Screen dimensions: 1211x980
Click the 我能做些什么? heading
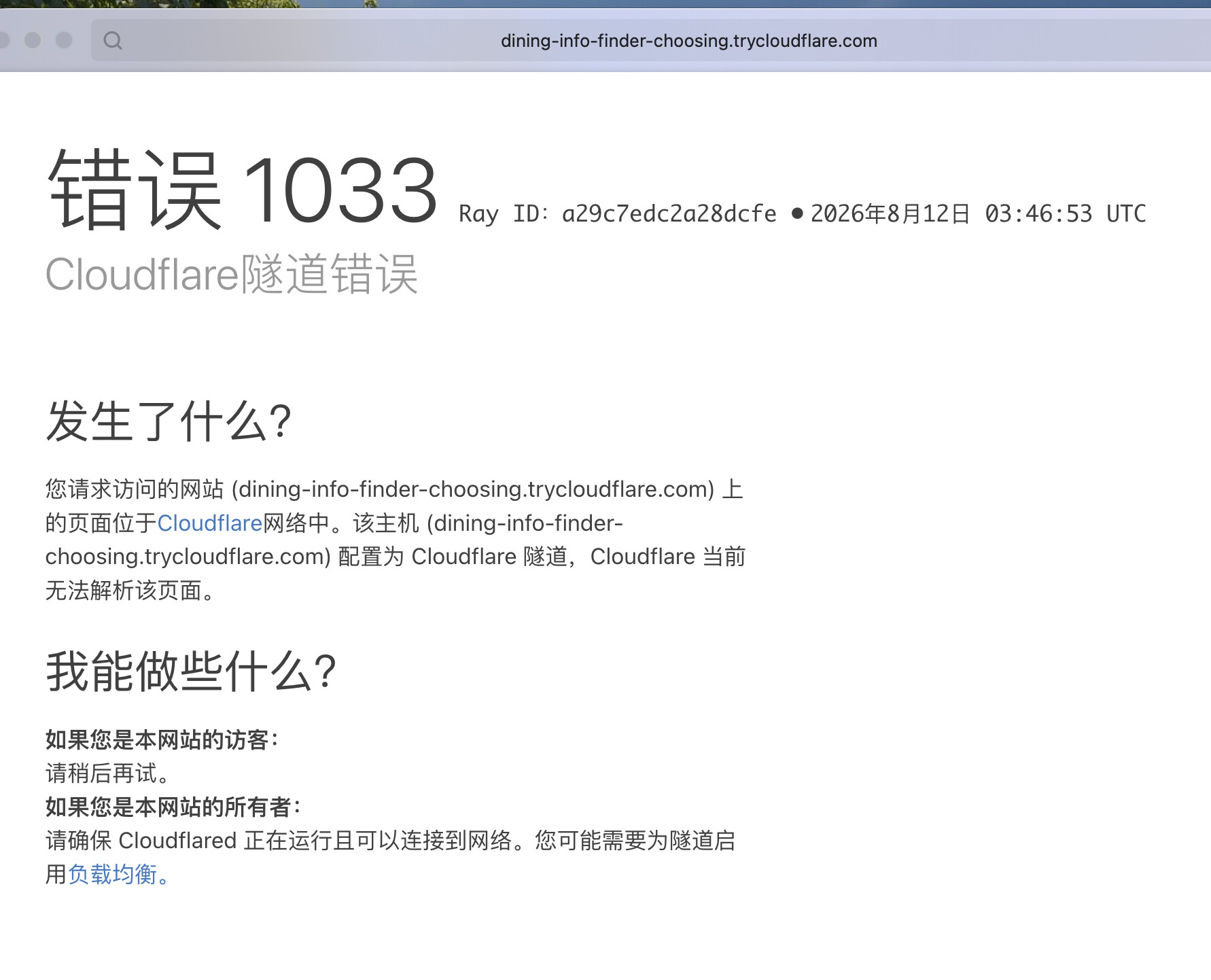pyautogui.click(x=191, y=671)
